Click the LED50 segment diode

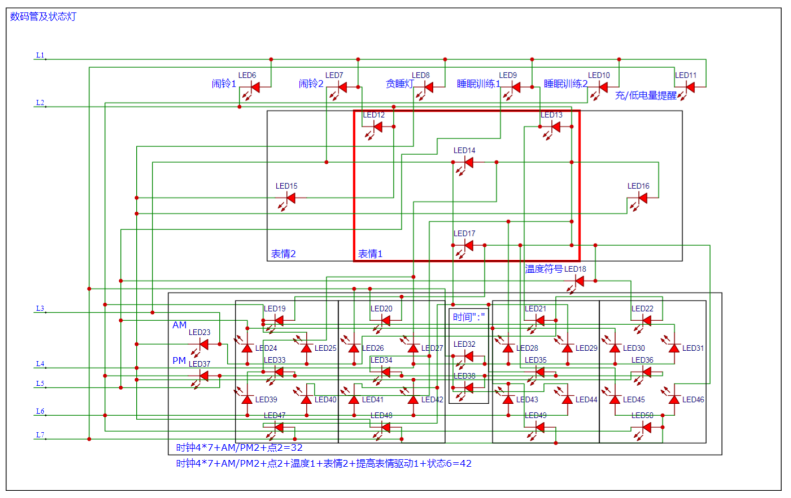click(643, 429)
